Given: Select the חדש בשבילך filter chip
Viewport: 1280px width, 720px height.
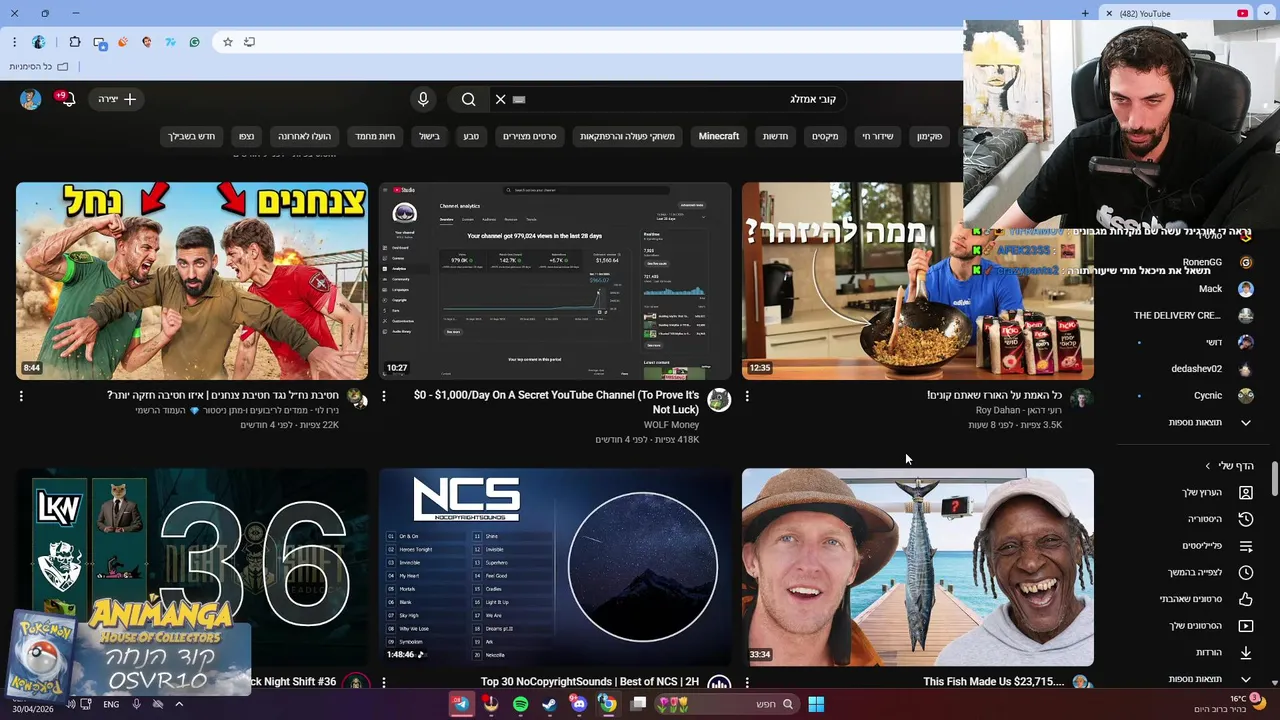Looking at the screenshot, I should 192,136.
